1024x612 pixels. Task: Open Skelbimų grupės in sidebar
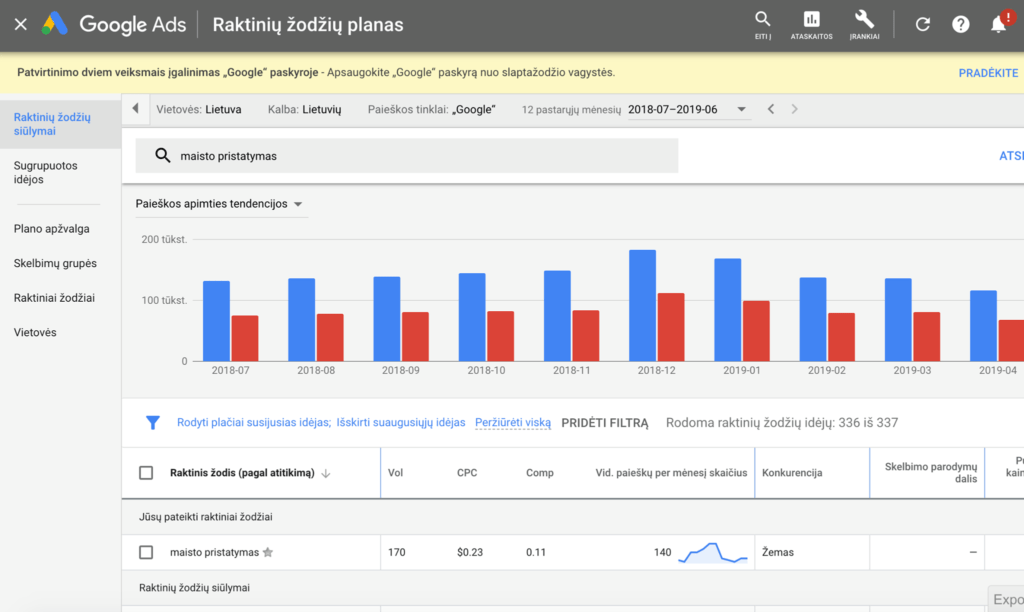[55, 263]
